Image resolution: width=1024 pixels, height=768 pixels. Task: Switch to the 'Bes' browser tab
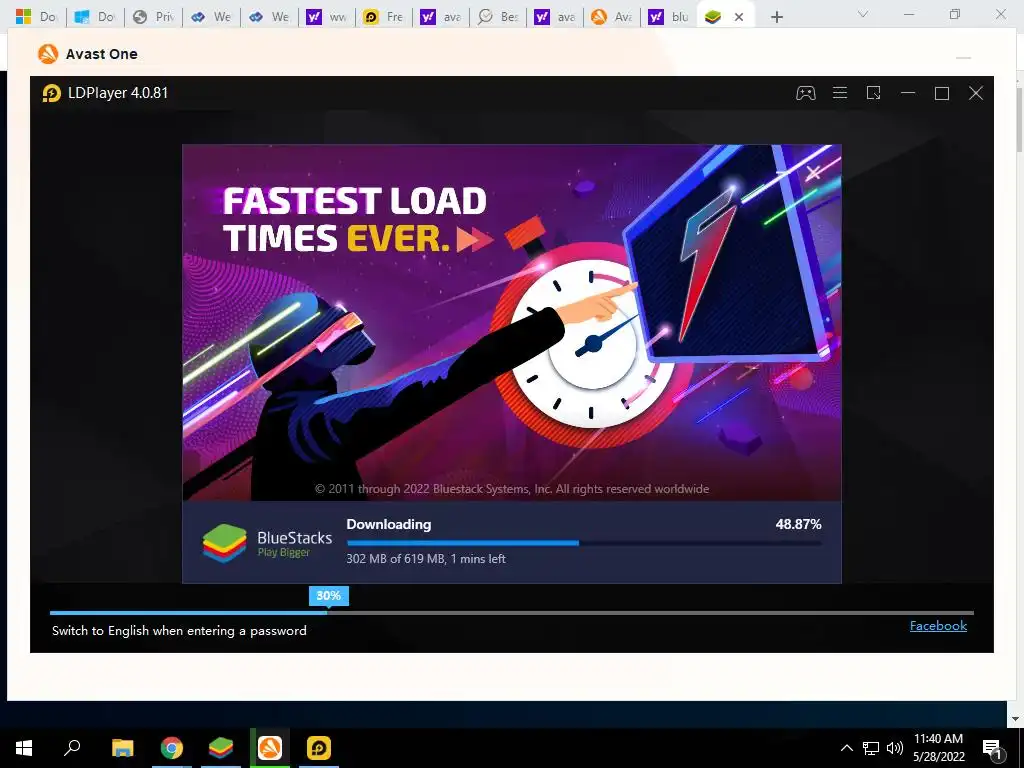498,17
